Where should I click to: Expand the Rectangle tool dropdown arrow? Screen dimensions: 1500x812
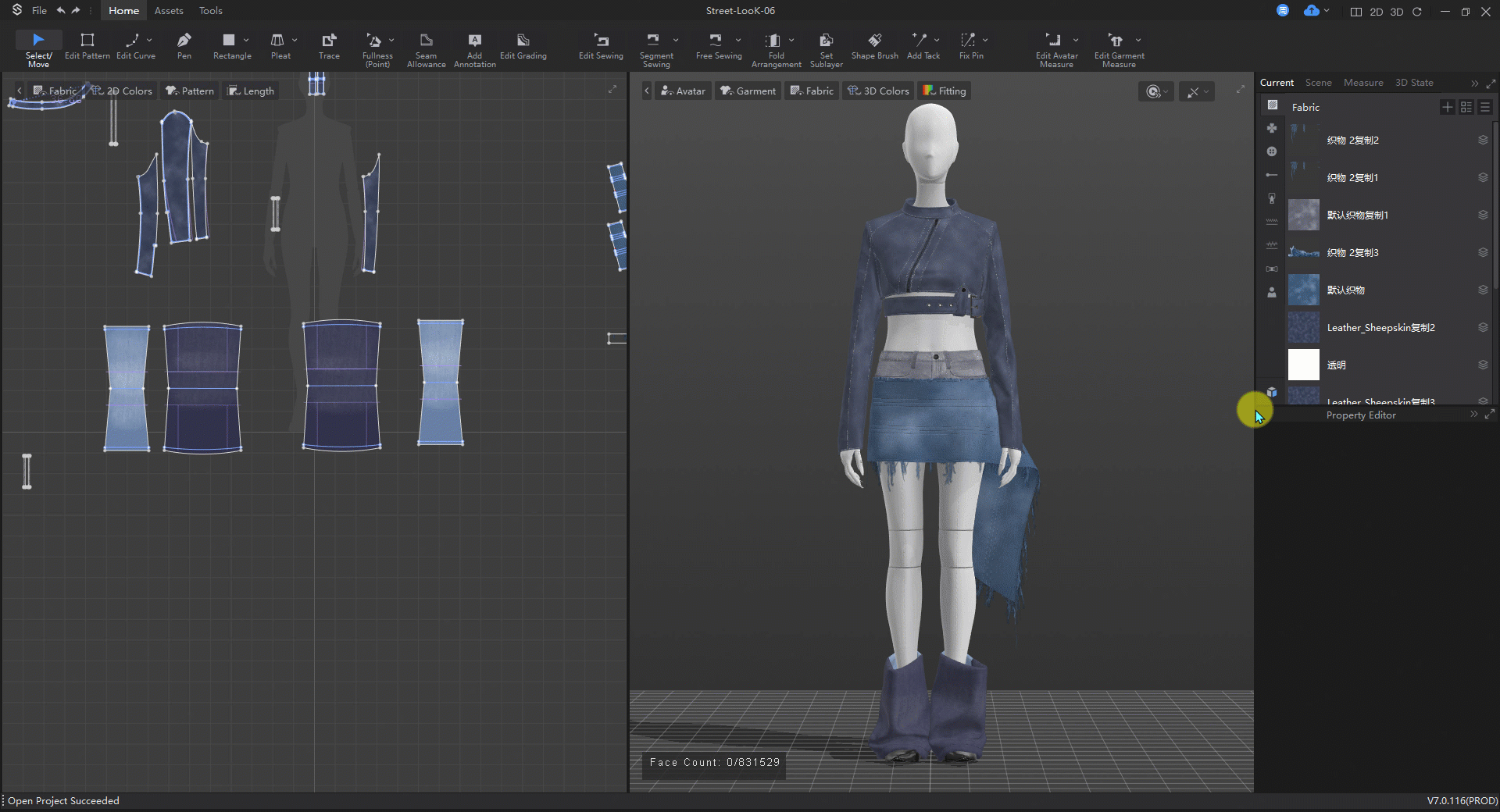[246, 40]
